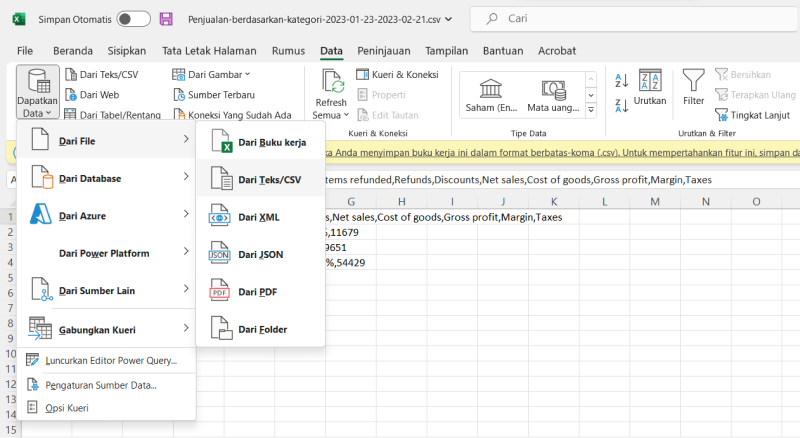Switch to the Sisipkan tab
Screen dimensions: 800x438
(x=127, y=51)
